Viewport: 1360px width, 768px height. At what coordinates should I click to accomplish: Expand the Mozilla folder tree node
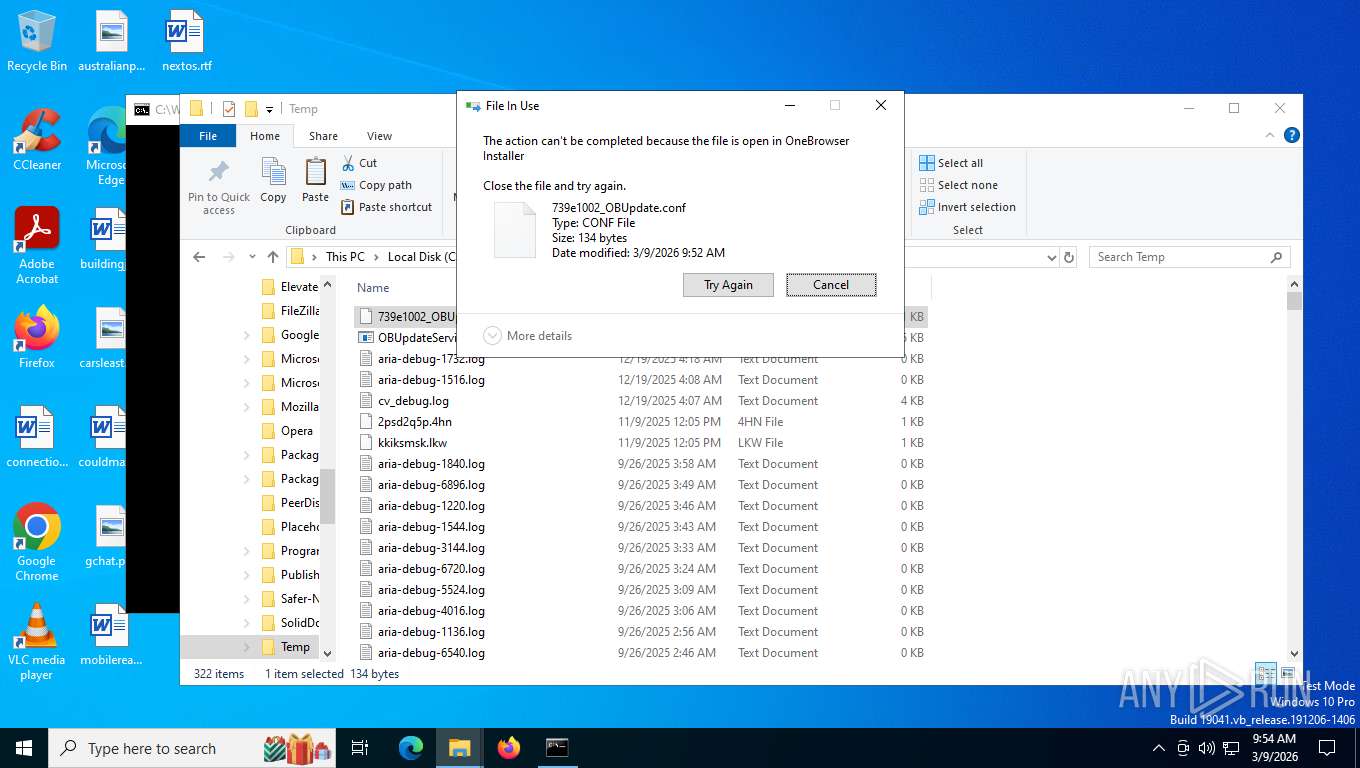pos(247,407)
